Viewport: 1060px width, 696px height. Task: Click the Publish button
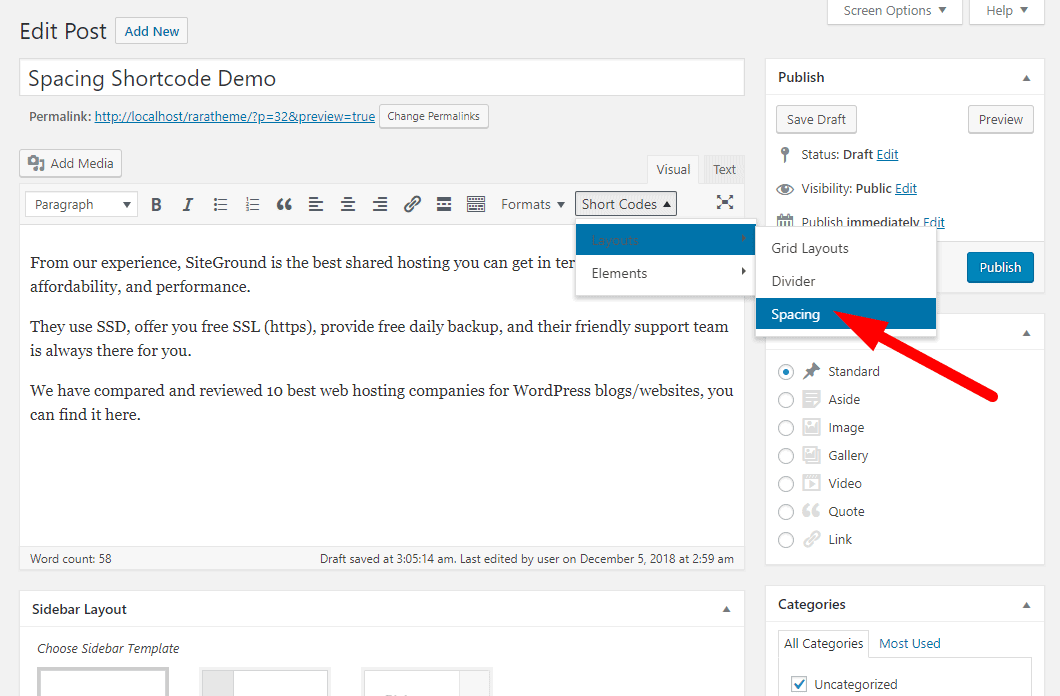click(x=1000, y=267)
